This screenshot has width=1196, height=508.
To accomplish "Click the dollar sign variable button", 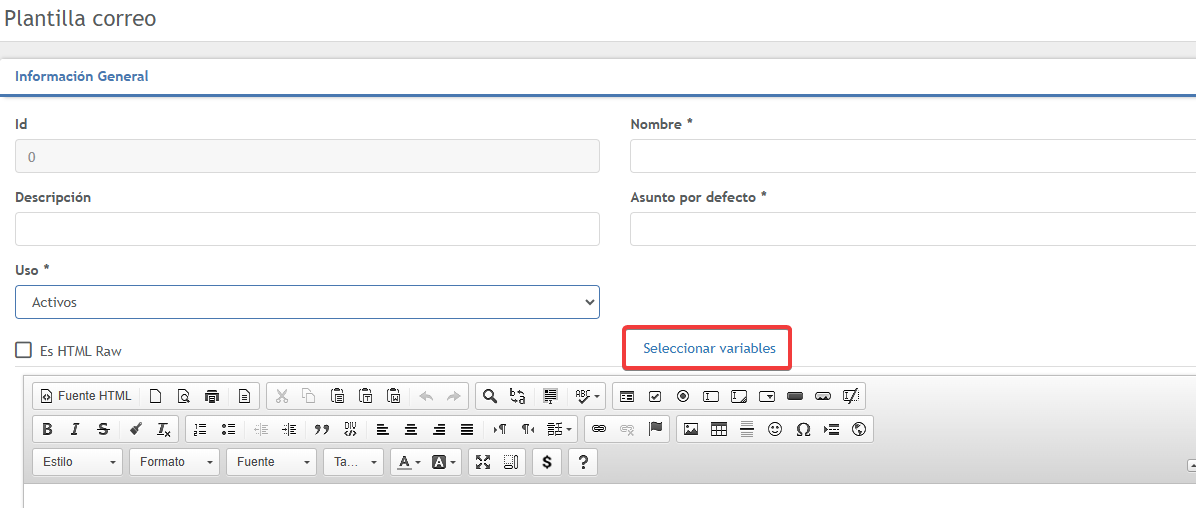I will (x=547, y=462).
